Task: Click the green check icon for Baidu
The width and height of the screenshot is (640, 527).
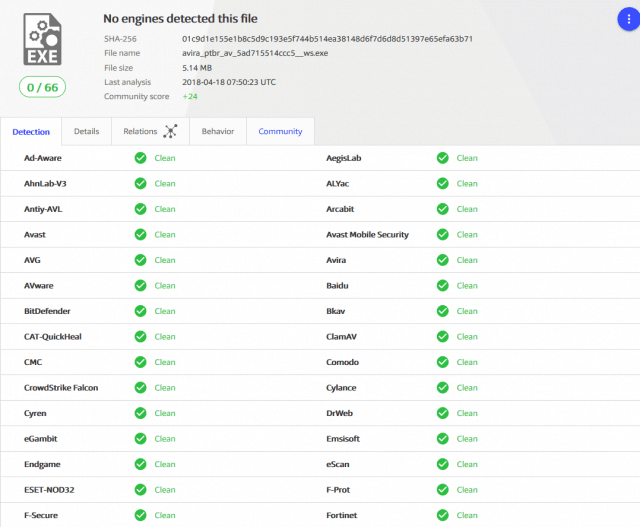Action: pos(442,286)
